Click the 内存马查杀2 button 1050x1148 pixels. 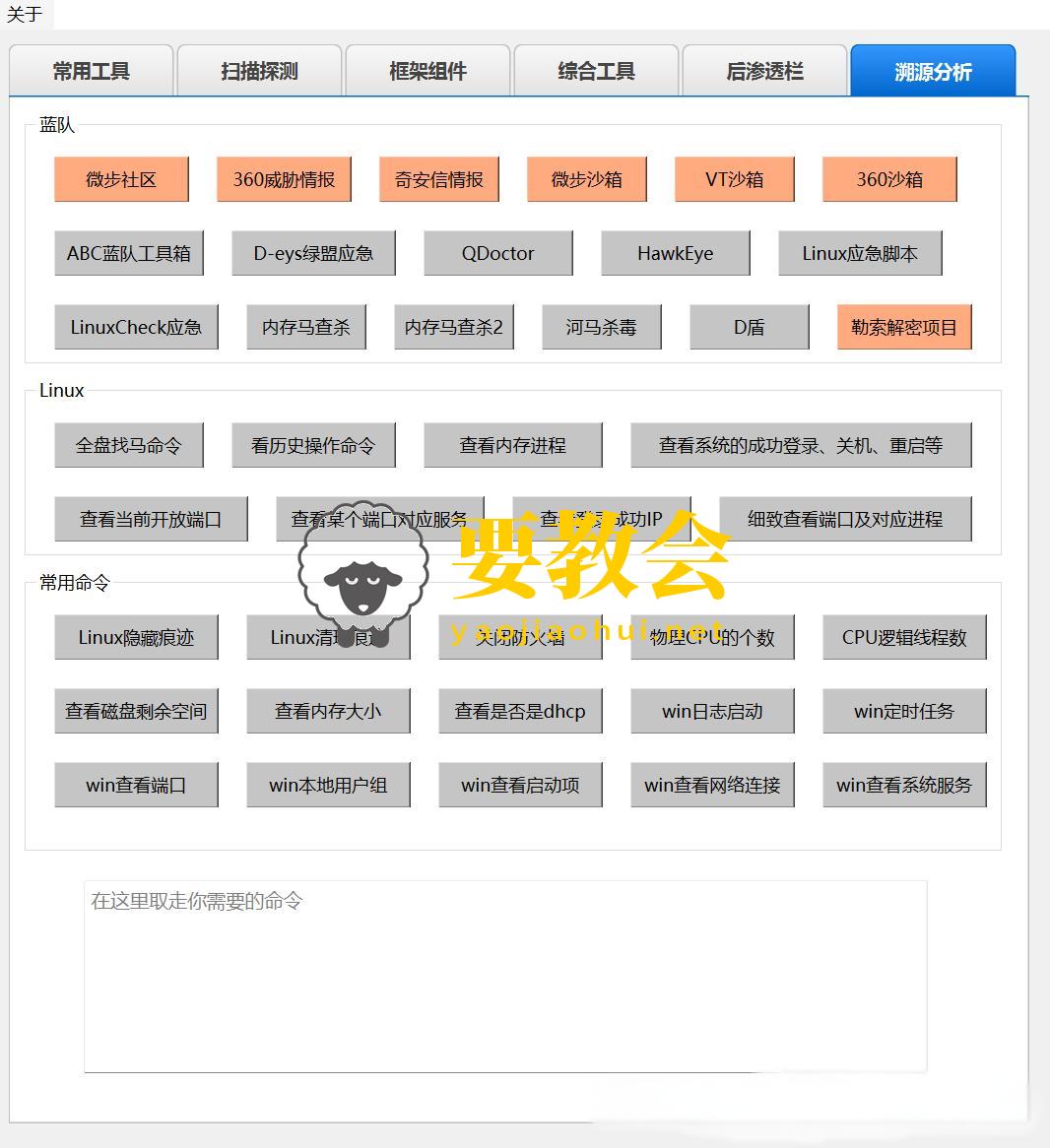point(454,327)
